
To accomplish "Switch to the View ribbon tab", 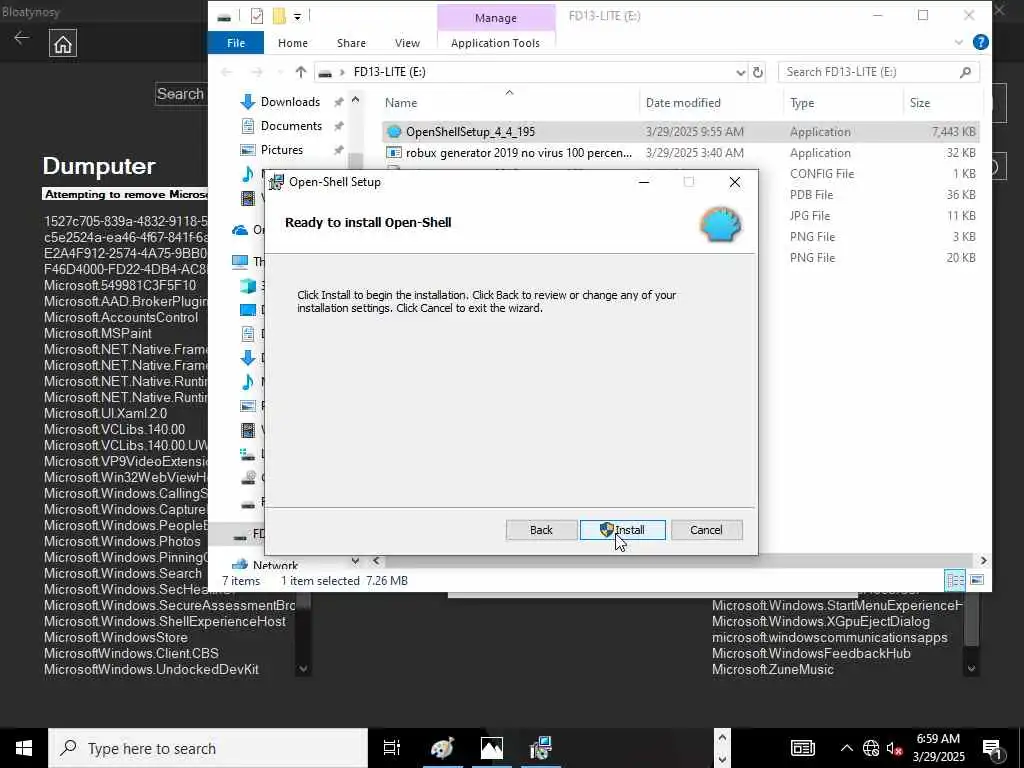I will pyautogui.click(x=408, y=43).
